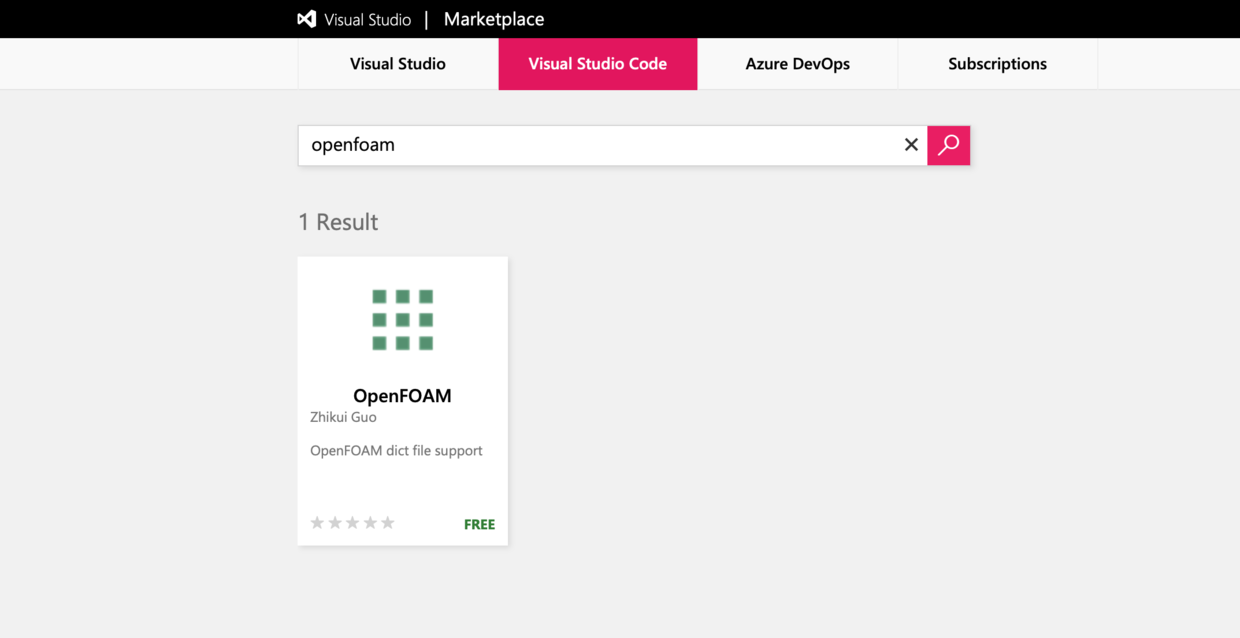Click the second star beneath the OpenFOAM card
The image size is (1240, 638).
coord(335,522)
